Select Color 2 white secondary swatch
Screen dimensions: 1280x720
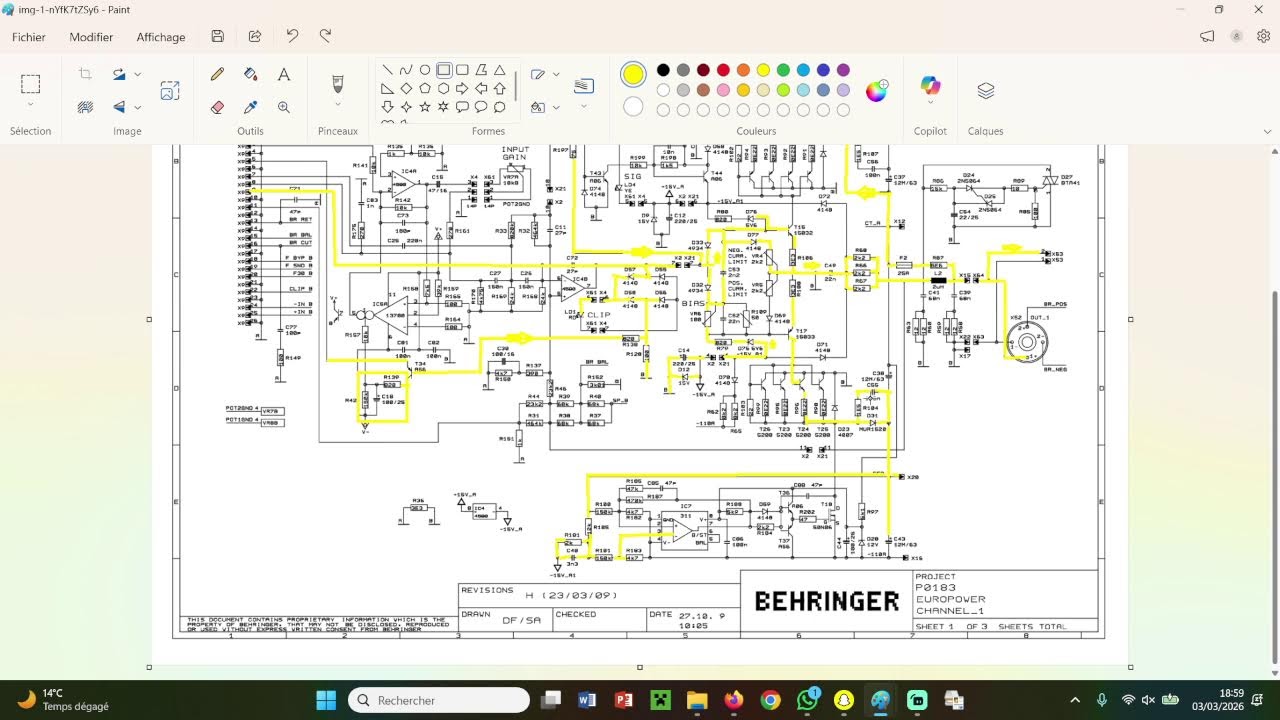(633, 106)
